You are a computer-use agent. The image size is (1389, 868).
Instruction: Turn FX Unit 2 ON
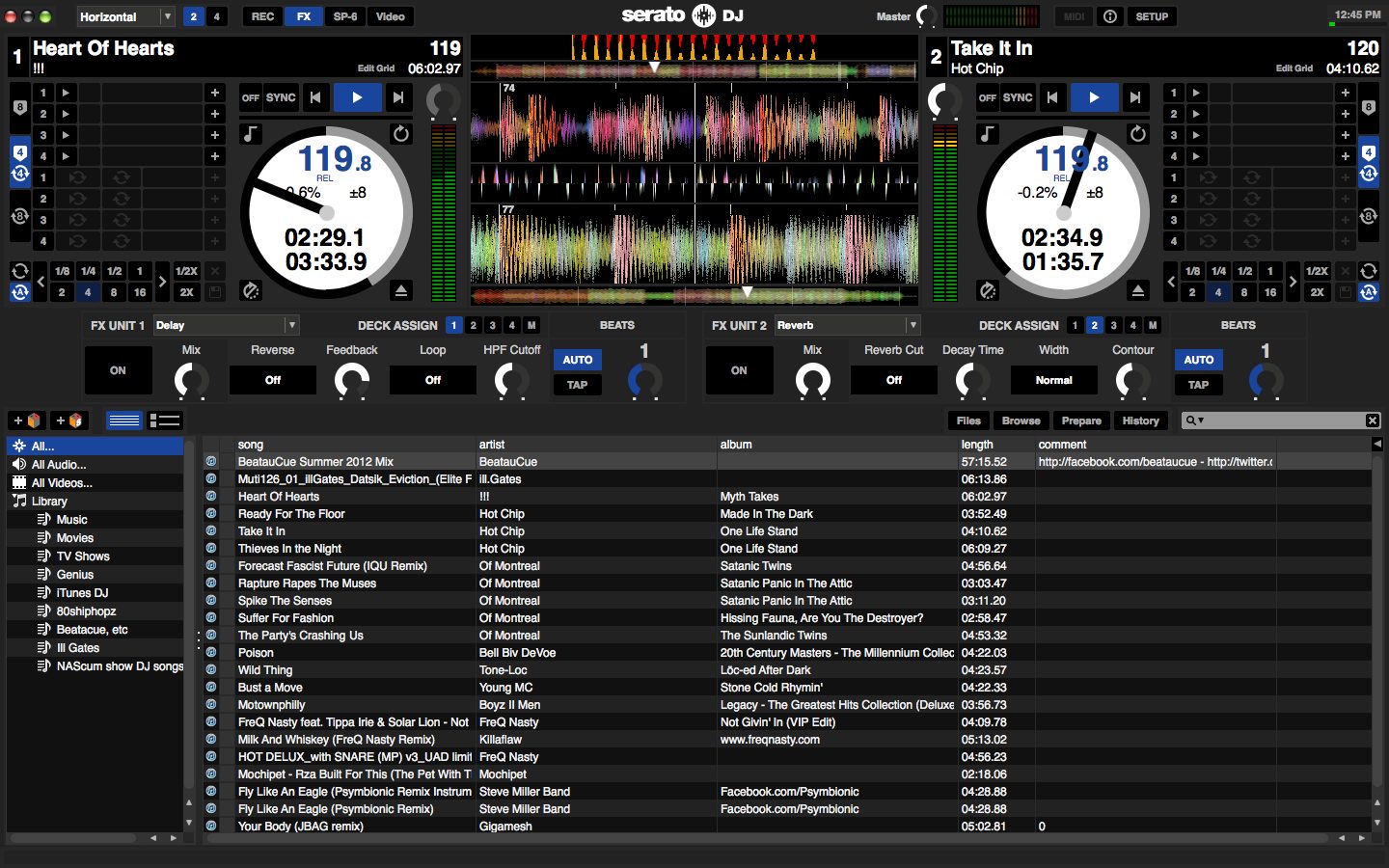point(739,370)
